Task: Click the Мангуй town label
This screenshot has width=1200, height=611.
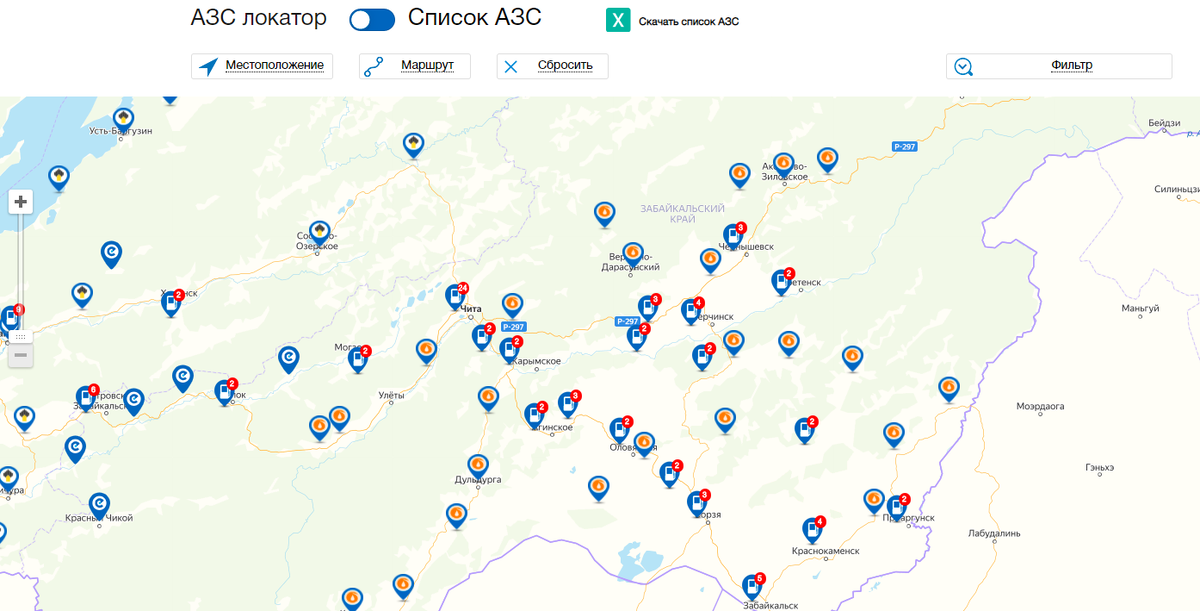Action: pos(1140,309)
